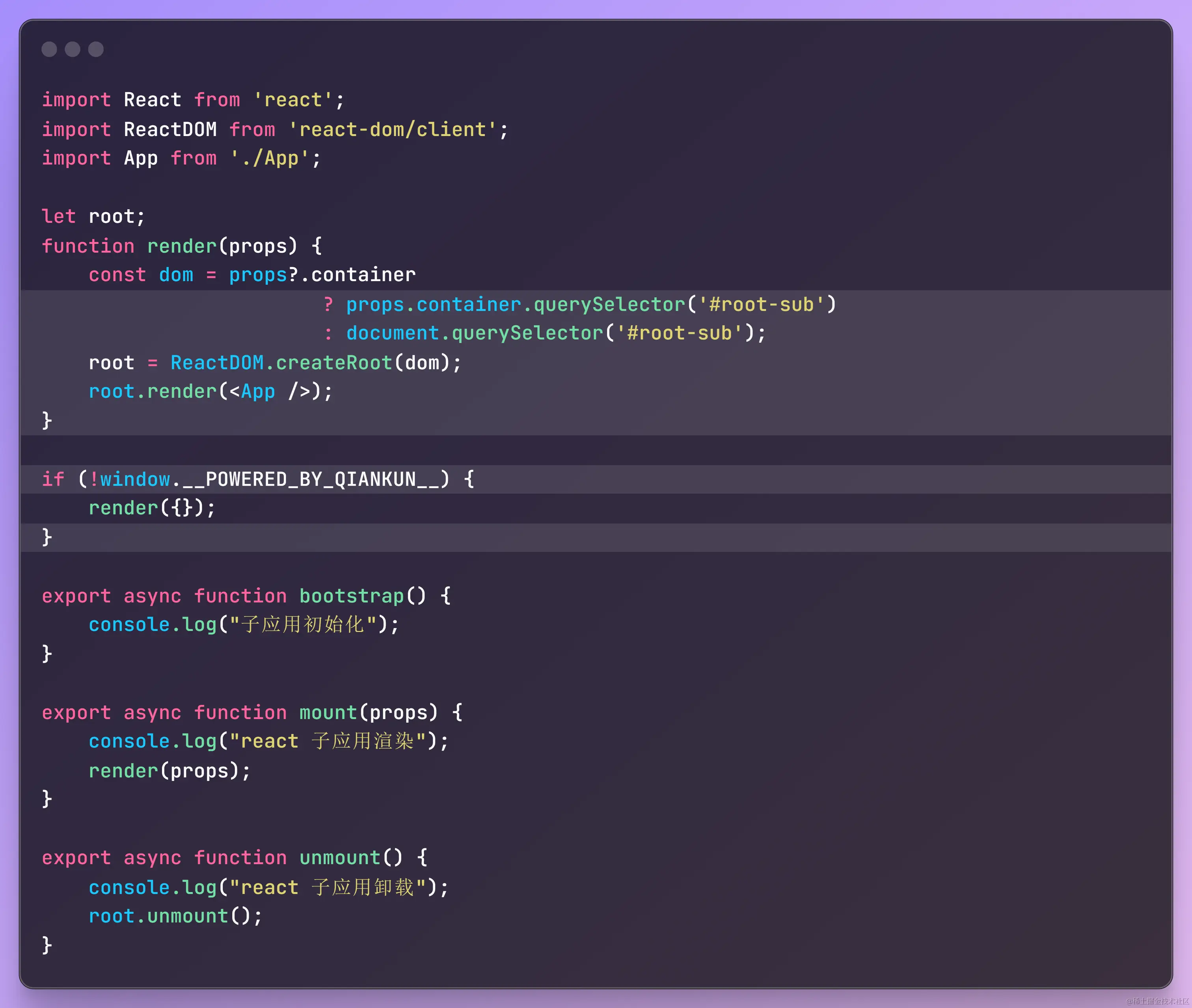The image size is (1192, 1008).
Task: Click the "let root;" declaration line
Action: pos(94,216)
